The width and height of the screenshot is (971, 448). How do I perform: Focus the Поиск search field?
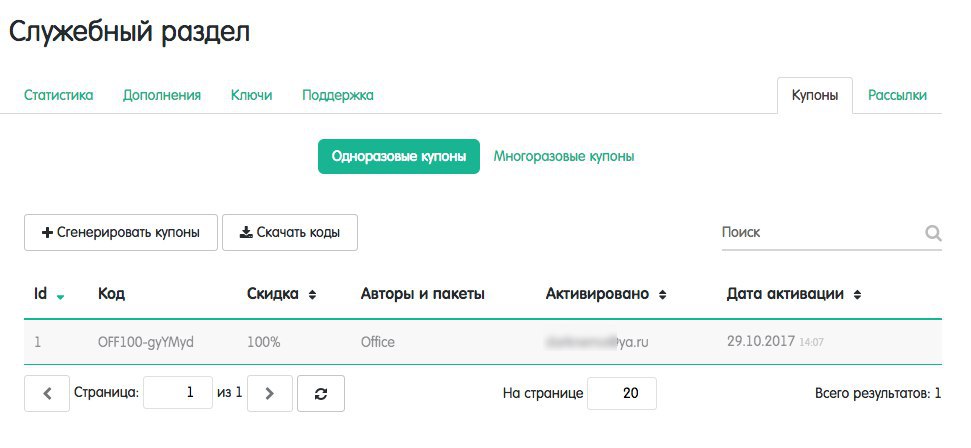click(x=818, y=232)
